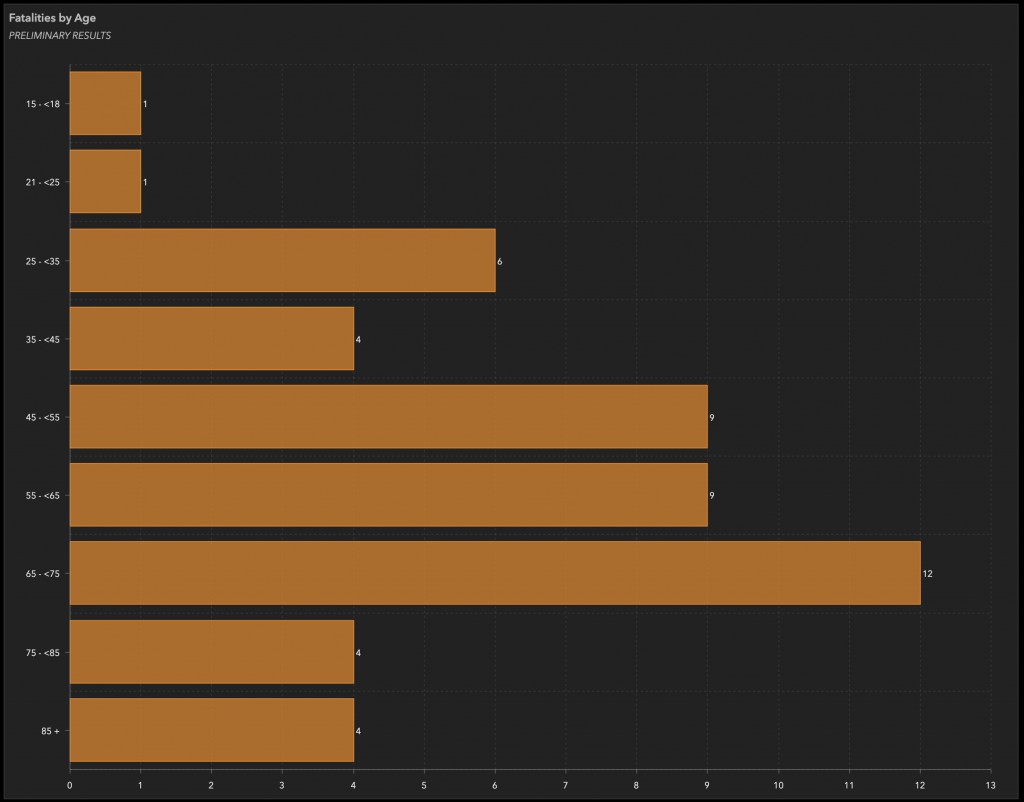
Task: Select the 35 - <45 age group bar
Action: pyautogui.click(x=211, y=339)
